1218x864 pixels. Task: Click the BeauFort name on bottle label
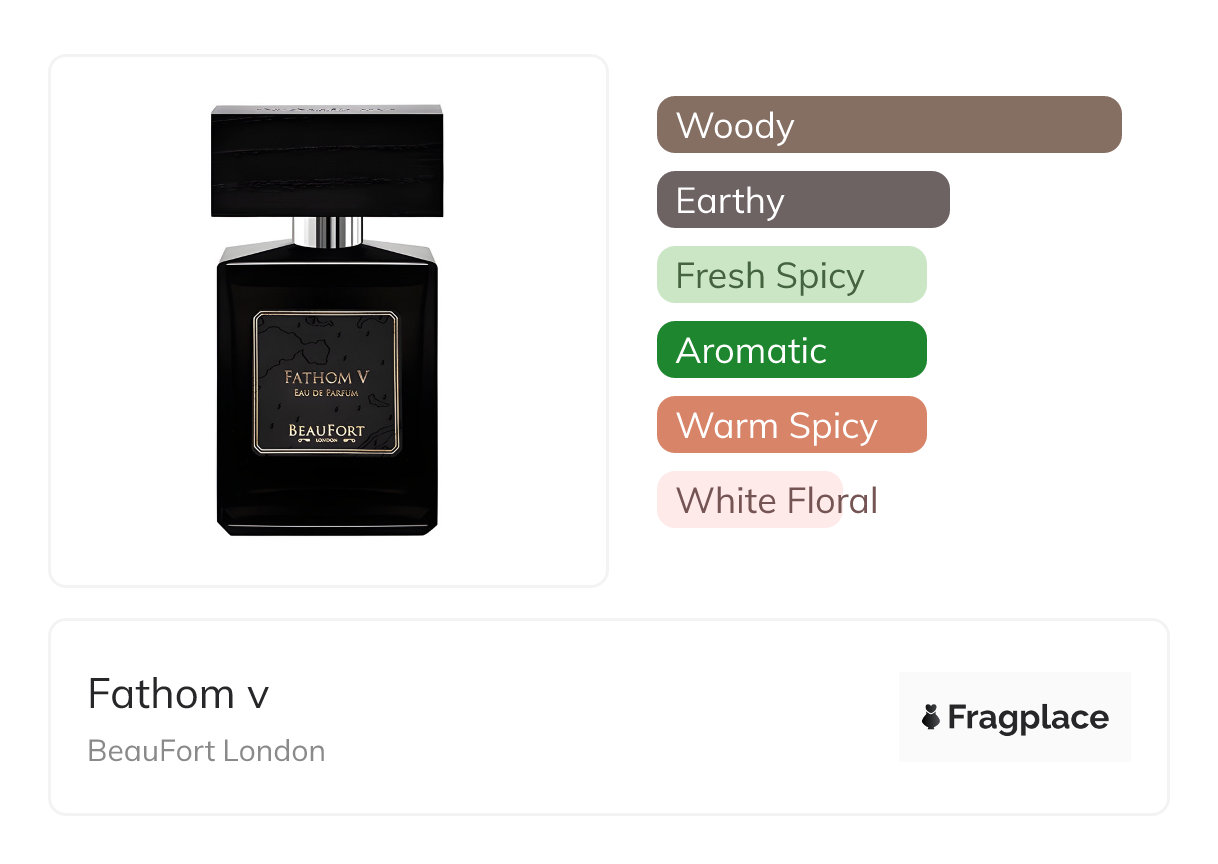pyautogui.click(x=326, y=430)
